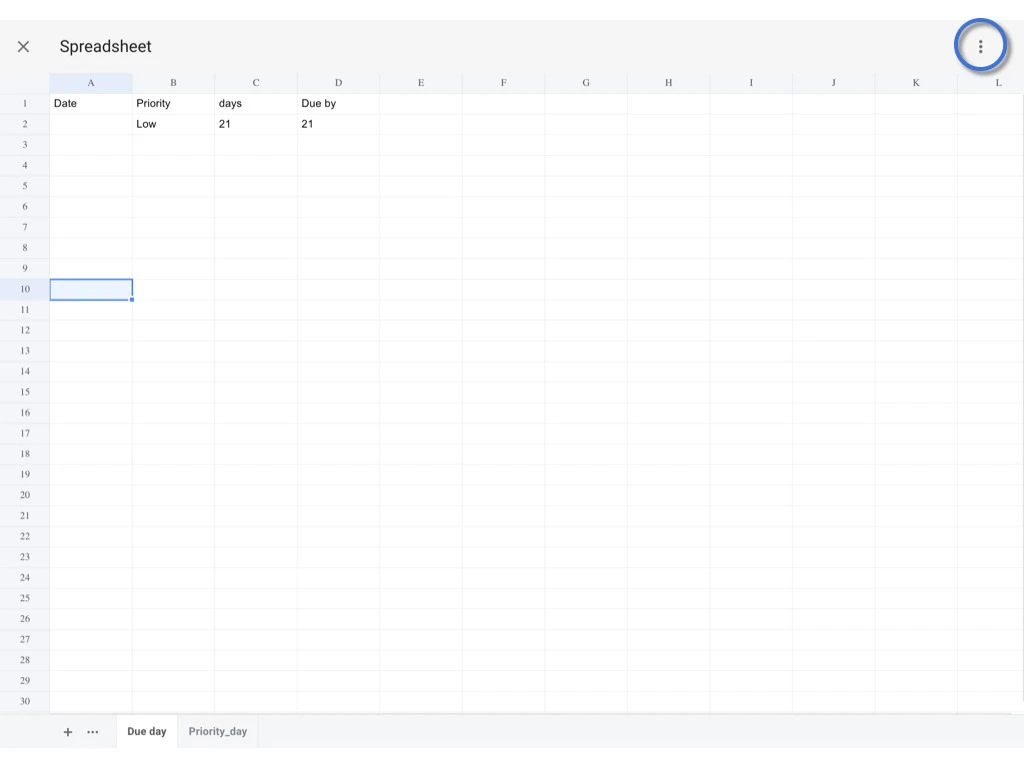Select the Due day sheet tab
1024x768 pixels.
(x=146, y=731)
